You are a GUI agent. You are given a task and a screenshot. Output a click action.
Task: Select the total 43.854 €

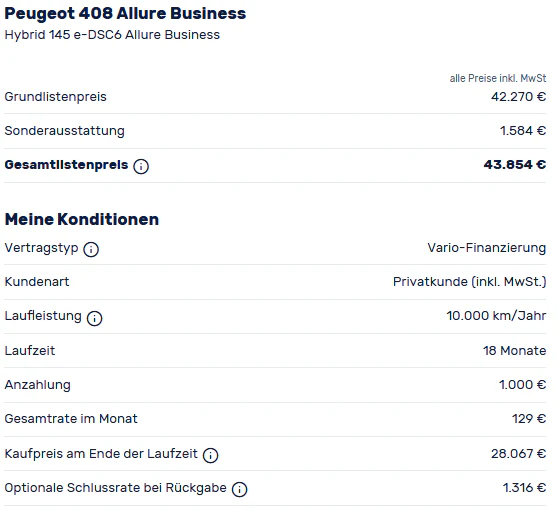(515, 165)
